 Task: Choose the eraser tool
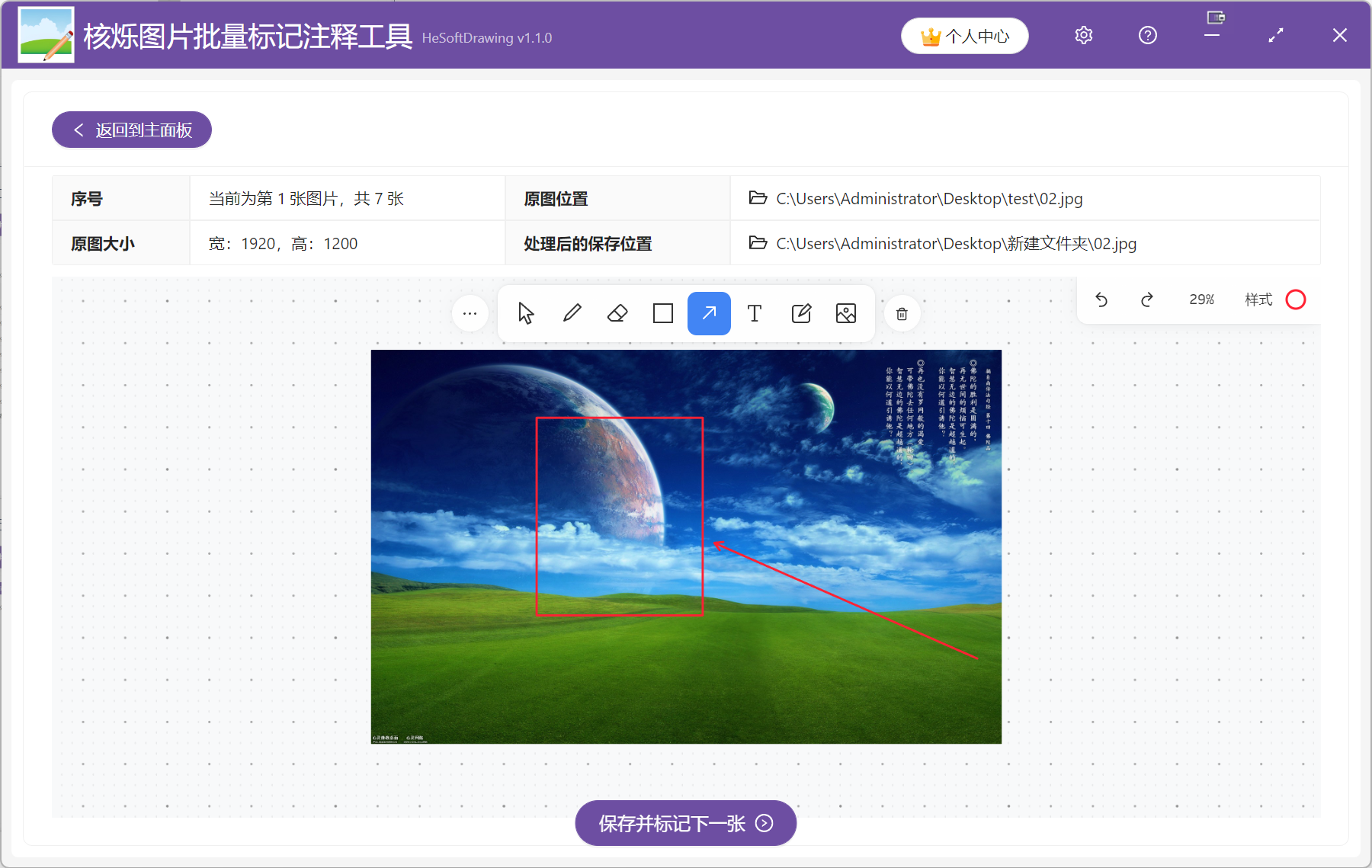tap(617, 313)
